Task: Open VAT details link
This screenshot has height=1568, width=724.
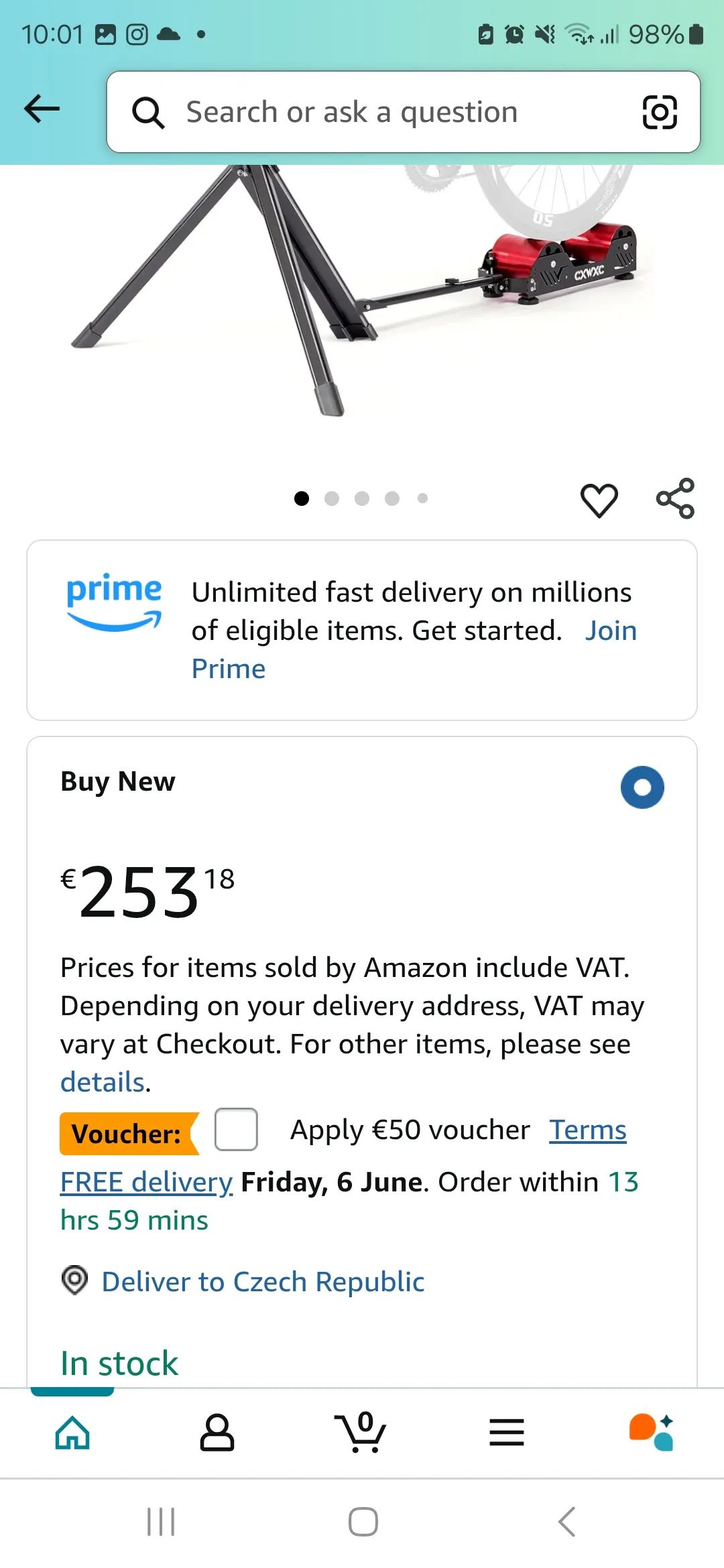Action: (x=103, y=1082)
